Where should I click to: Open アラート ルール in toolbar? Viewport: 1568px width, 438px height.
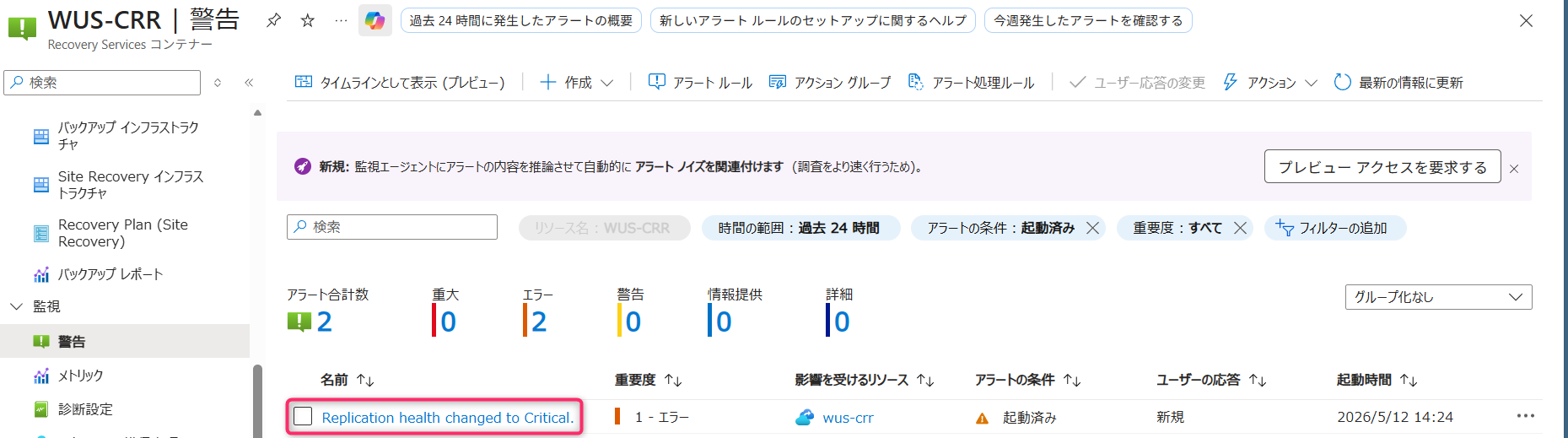tap(700, 83)
